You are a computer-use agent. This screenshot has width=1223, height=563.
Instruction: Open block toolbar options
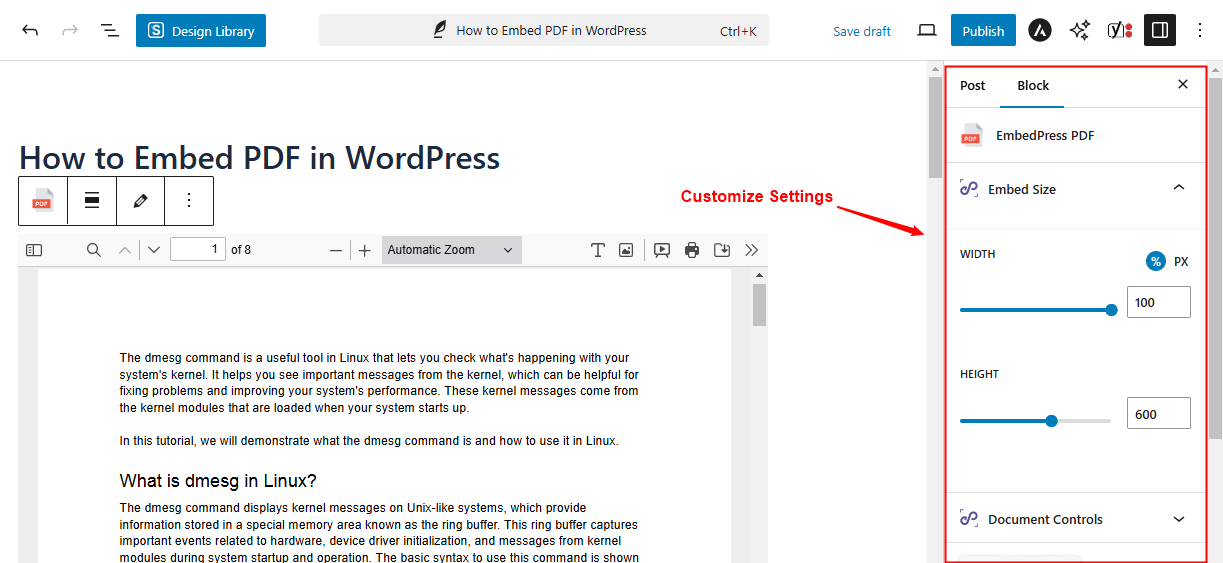click(x=189, y=201)
